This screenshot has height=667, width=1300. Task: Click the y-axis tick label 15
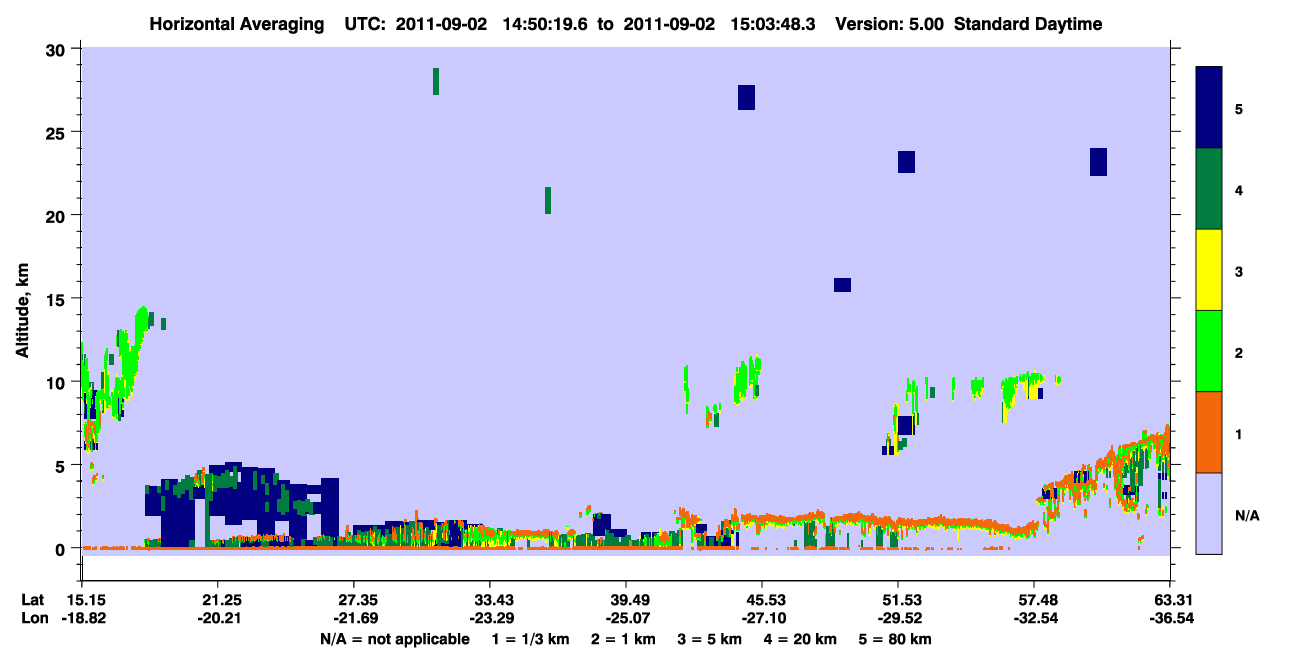tap(56, 299)
